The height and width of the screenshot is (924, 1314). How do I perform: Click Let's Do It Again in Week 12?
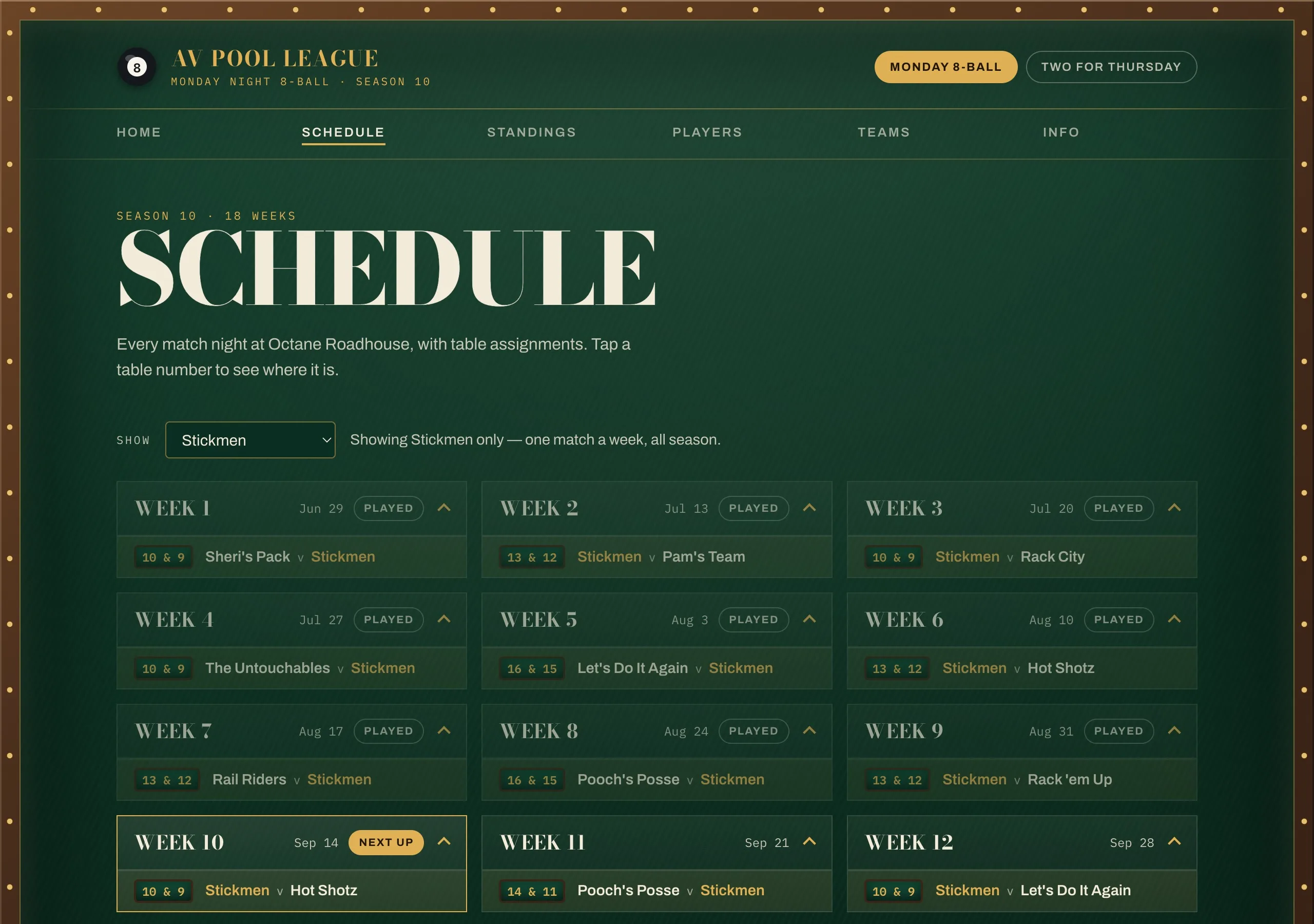[x=1075, y=890]
